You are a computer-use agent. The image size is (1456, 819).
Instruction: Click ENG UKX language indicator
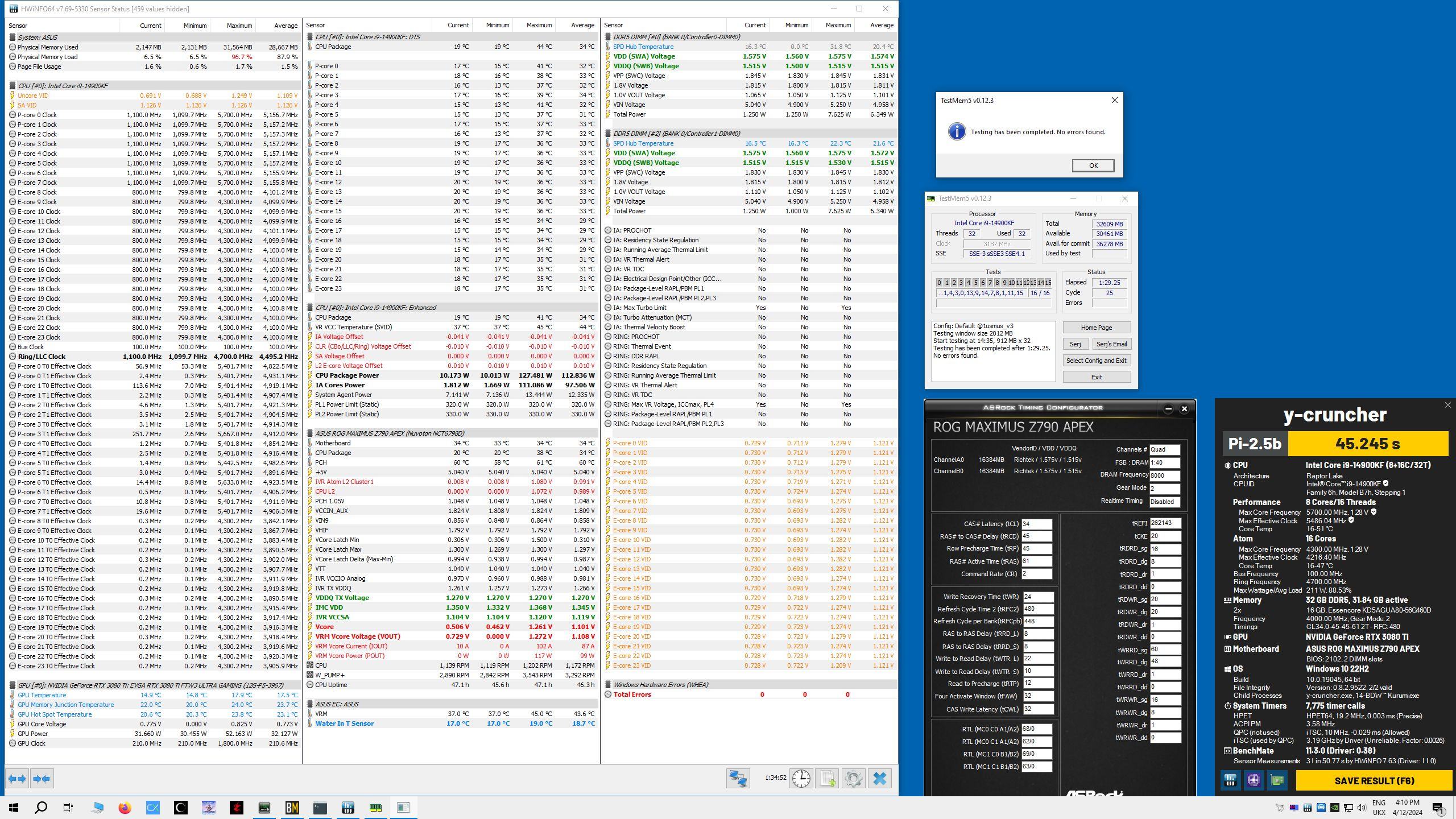tap(1379, 808)
